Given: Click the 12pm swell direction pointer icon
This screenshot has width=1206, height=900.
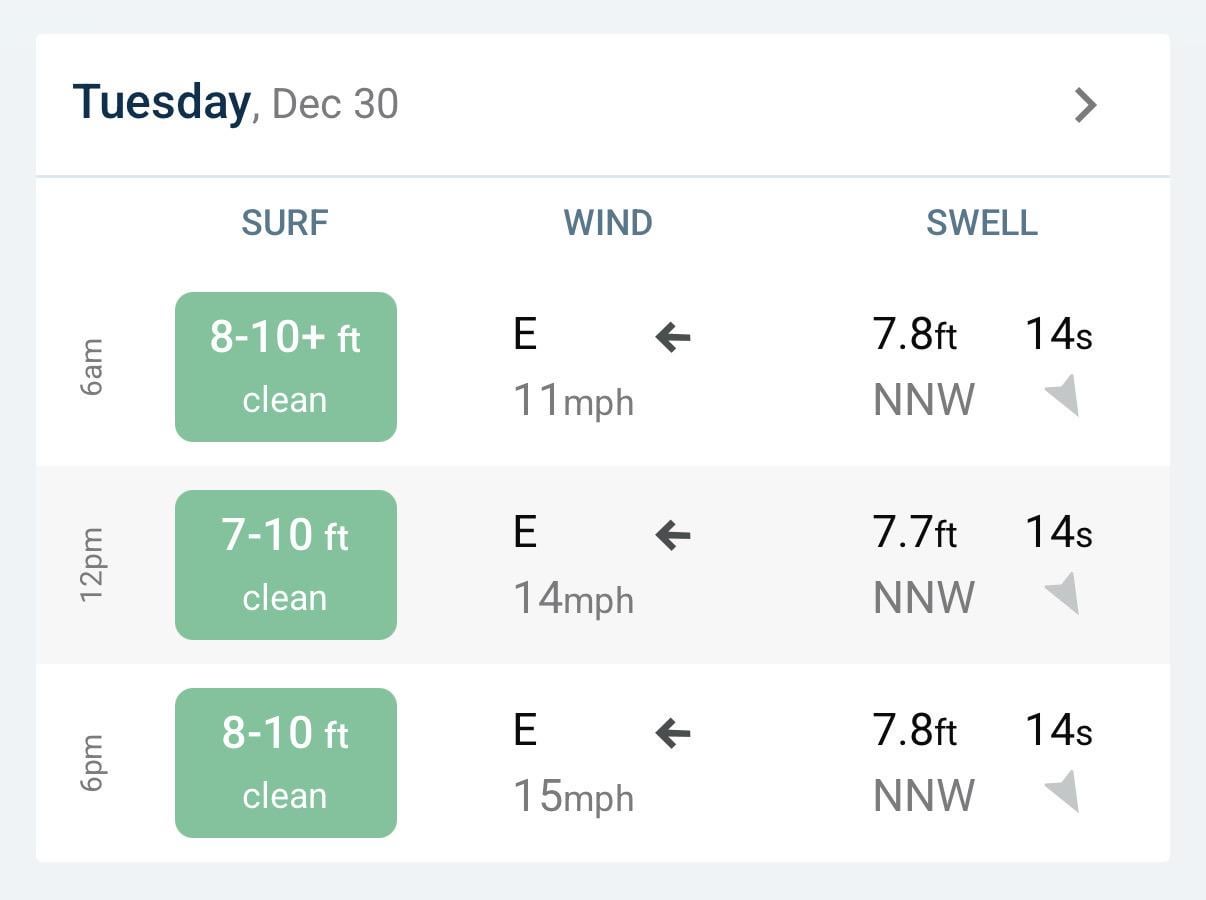Looking at the screenshot, I should pos(1063,594).
